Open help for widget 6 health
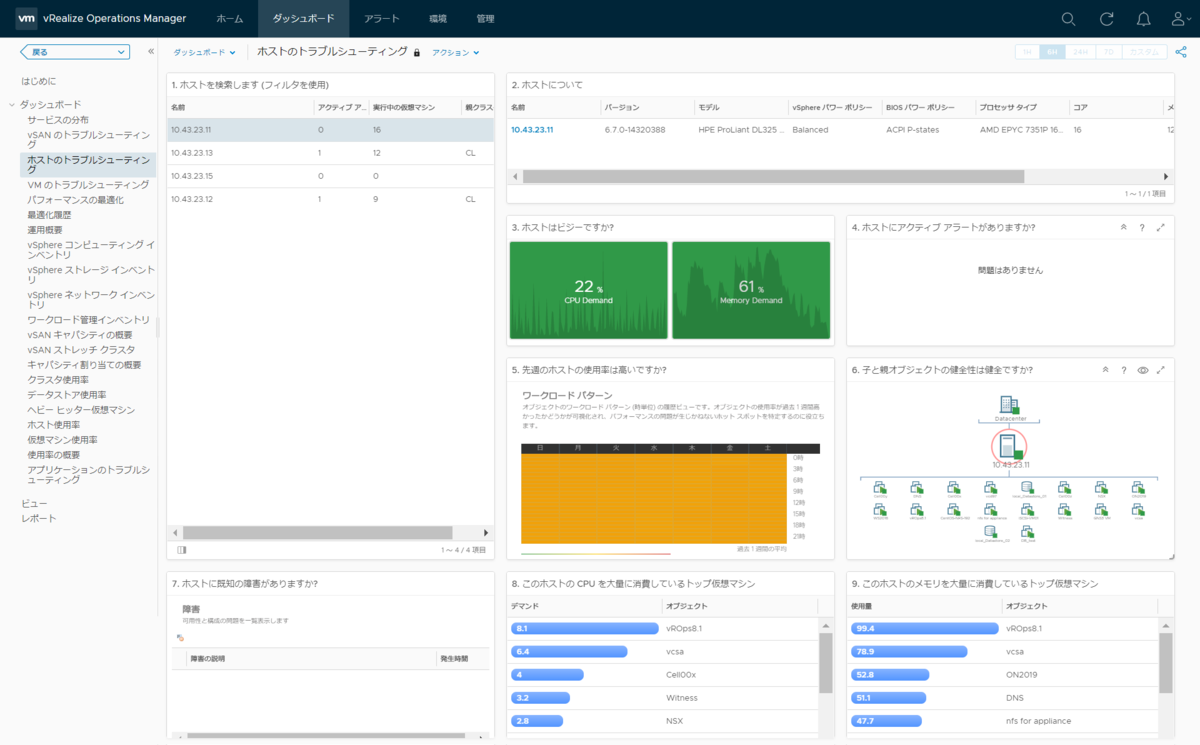Image resolution: width=1200 pixels, height=745 pixels. 1124,369
